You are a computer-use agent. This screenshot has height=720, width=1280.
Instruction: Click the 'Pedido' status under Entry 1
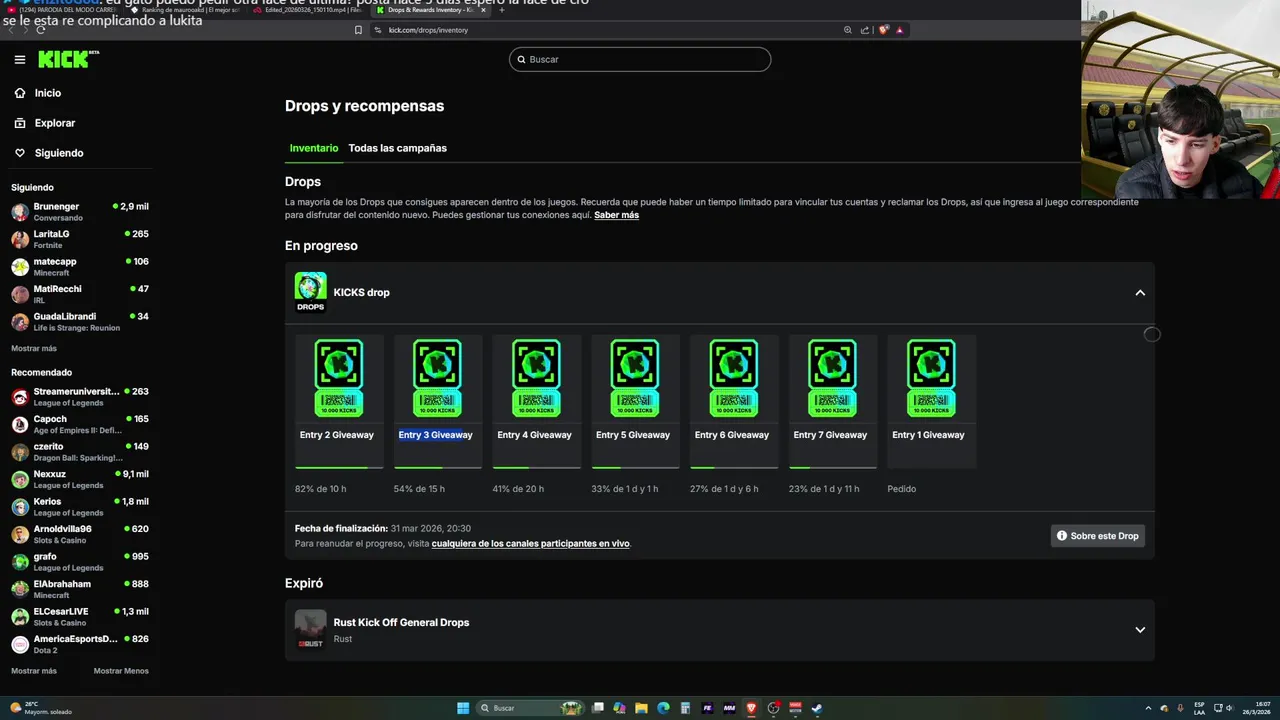(x=901, y=489)
